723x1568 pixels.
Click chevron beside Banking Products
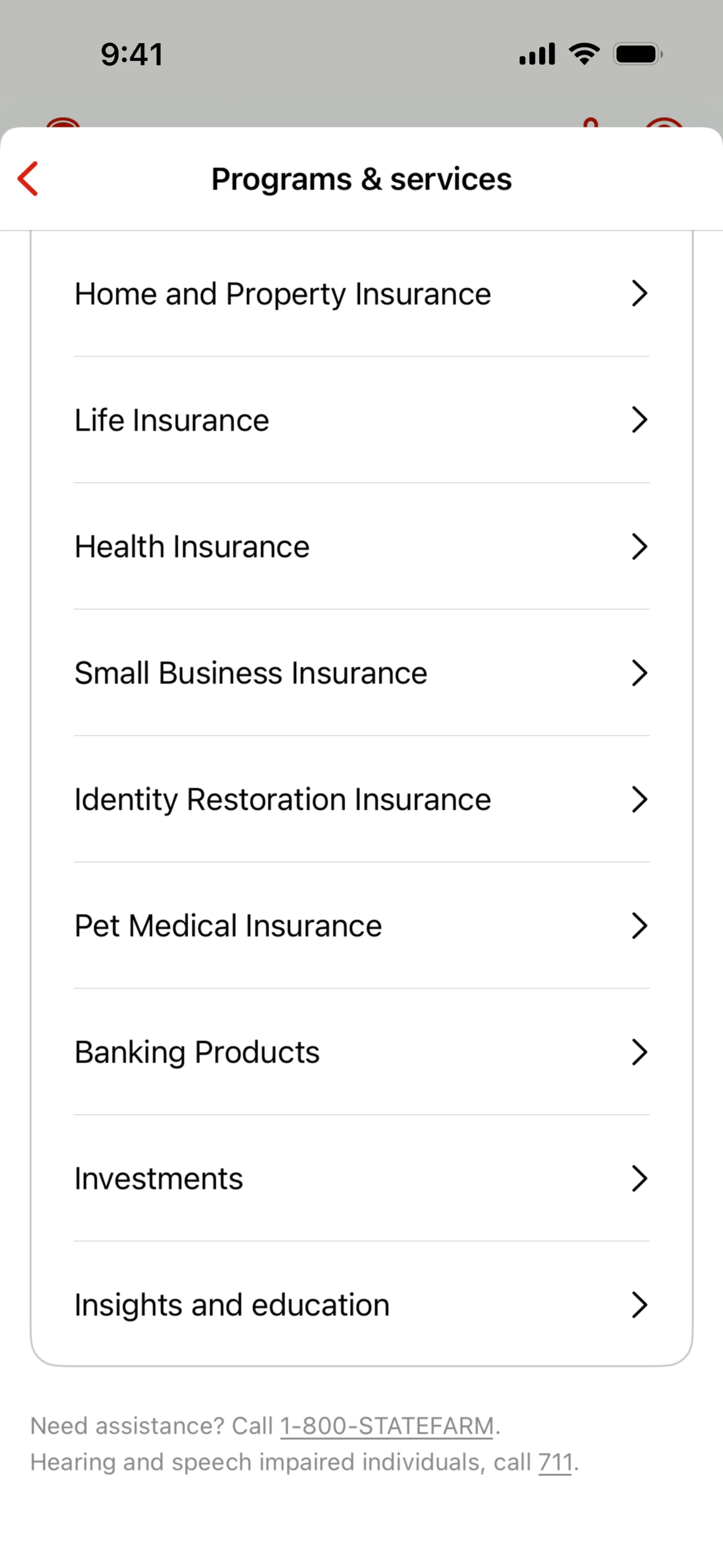(x=638, y=1053)
